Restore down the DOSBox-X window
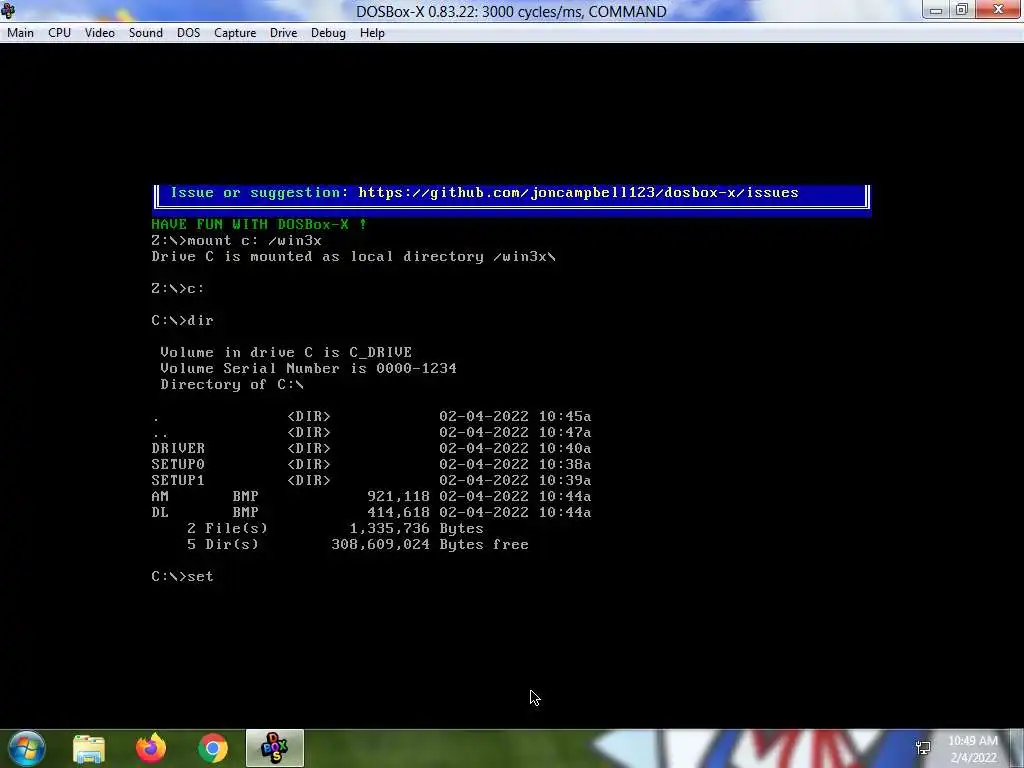This screenshot has height=768, width=1024. point(962,10)
